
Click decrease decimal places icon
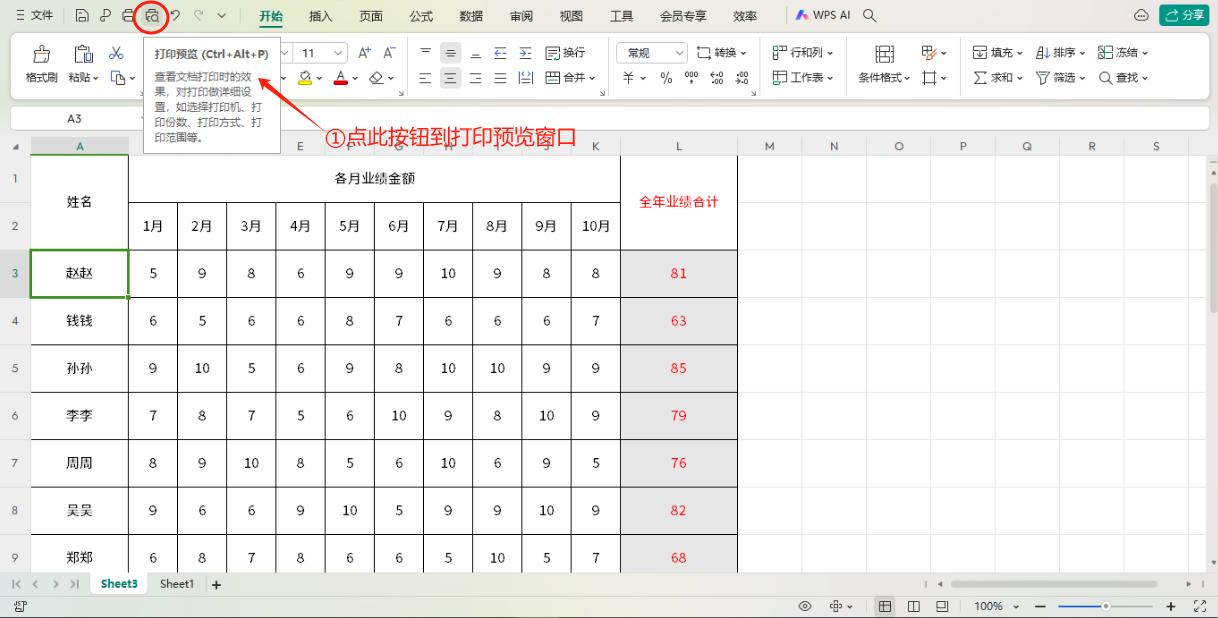click(742, 77)
